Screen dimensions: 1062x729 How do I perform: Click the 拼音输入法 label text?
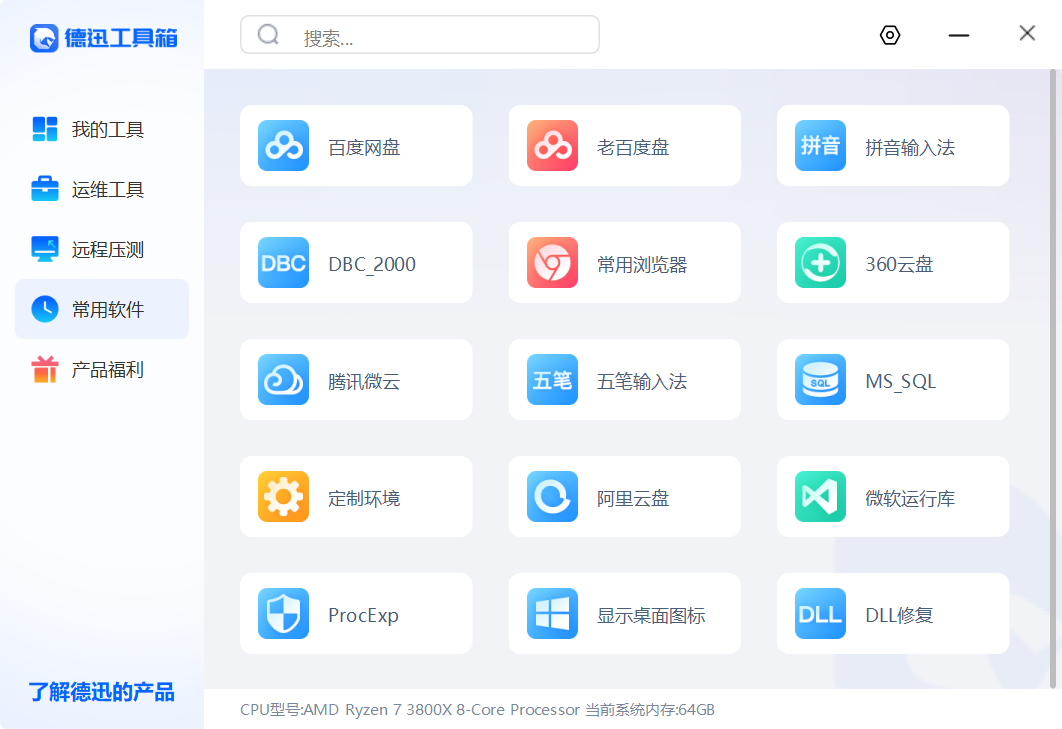(910, 147)
